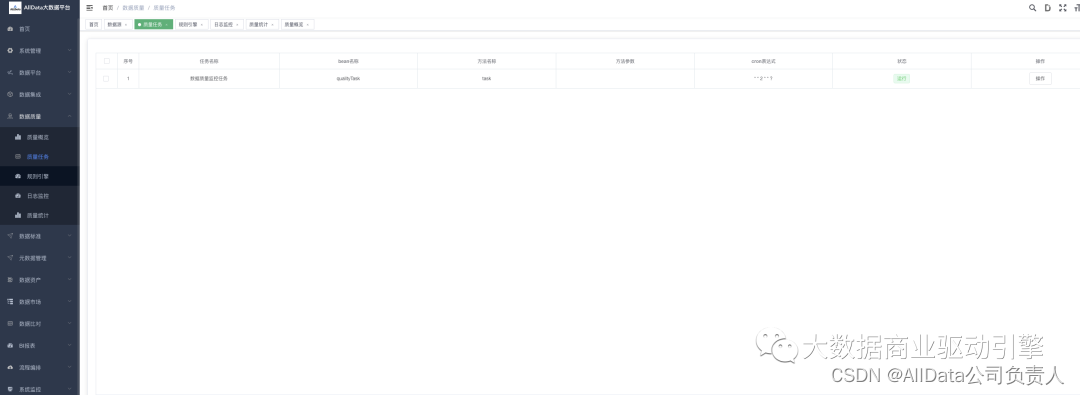The width and height of the screenshot is (1080, 395).
Task: Click the 方法参数 column header
Action: click(625, 61)
